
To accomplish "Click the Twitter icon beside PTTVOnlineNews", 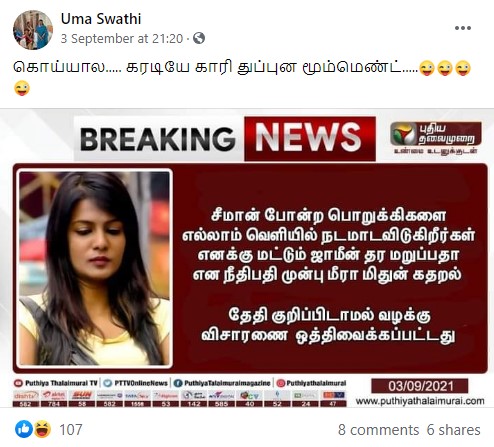I will [x=107, y=383].
